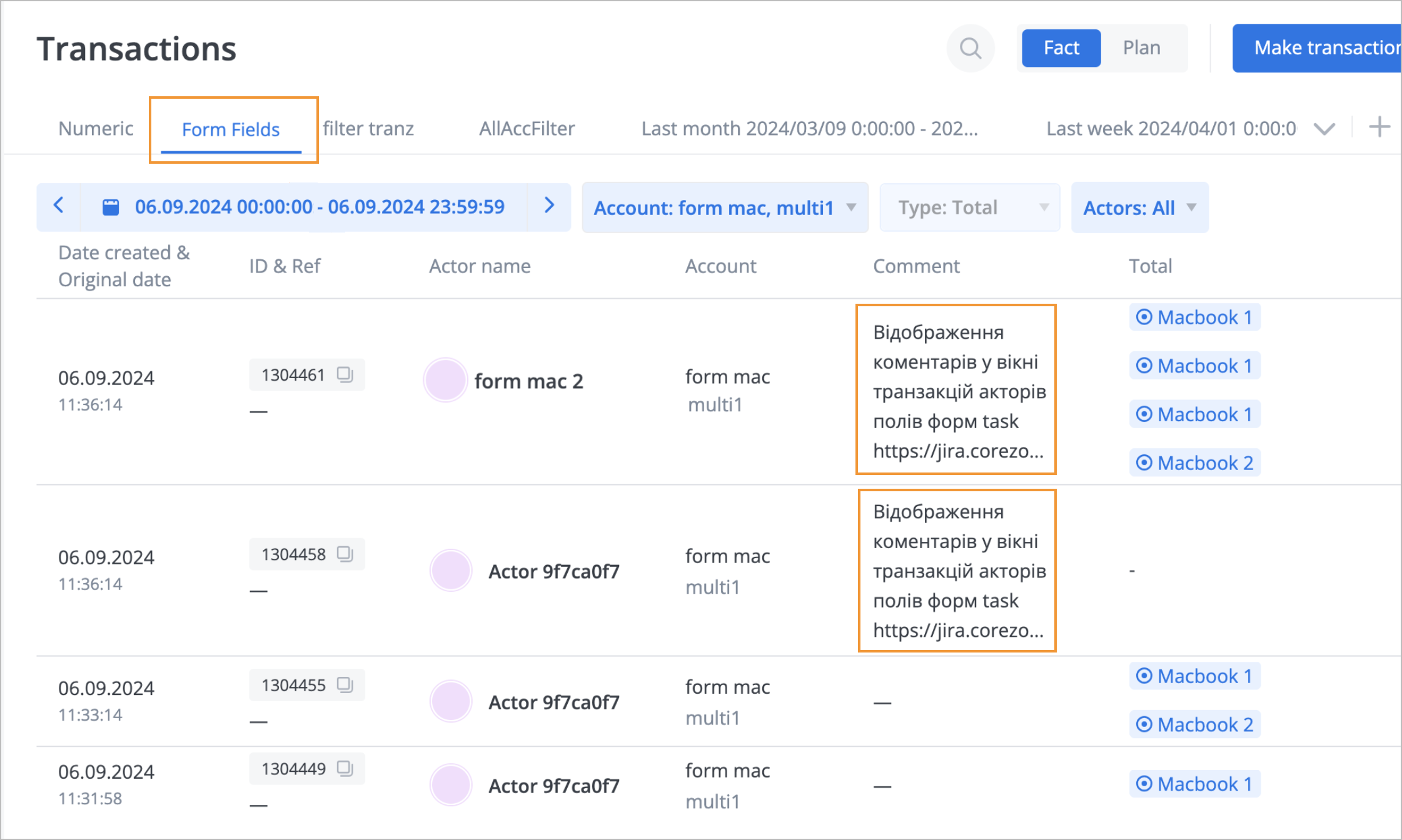Click previous date navigation arrow

pos(60,206)
